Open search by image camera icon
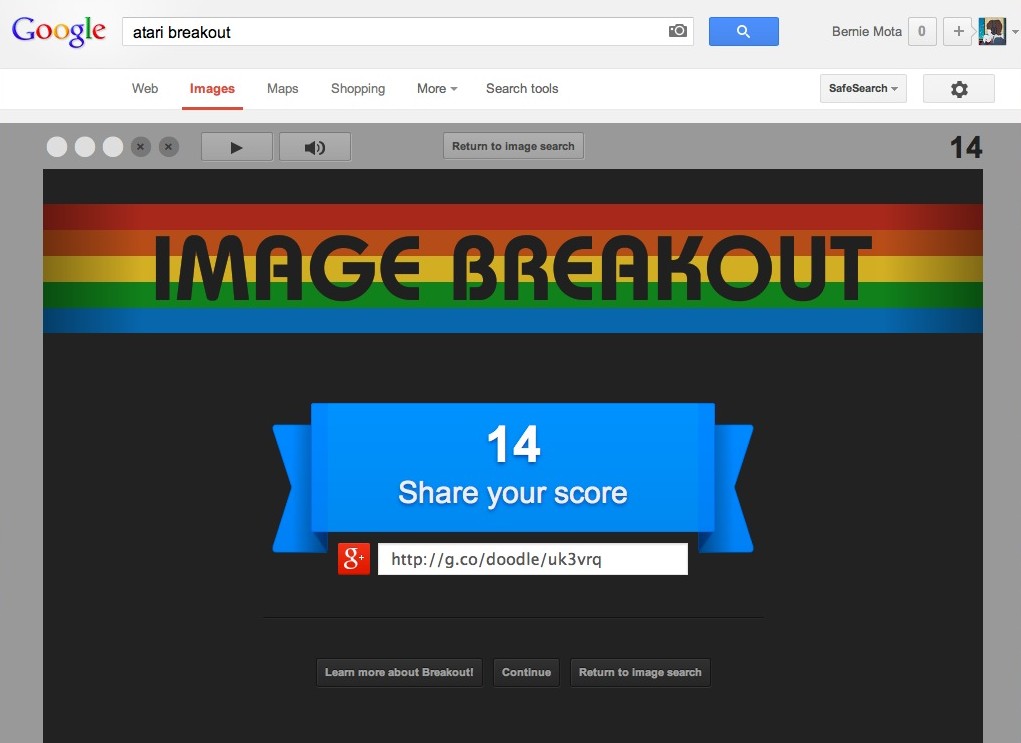Viewport: 1021px width, 743px height. pyautogui.click(x=678, y=31)
